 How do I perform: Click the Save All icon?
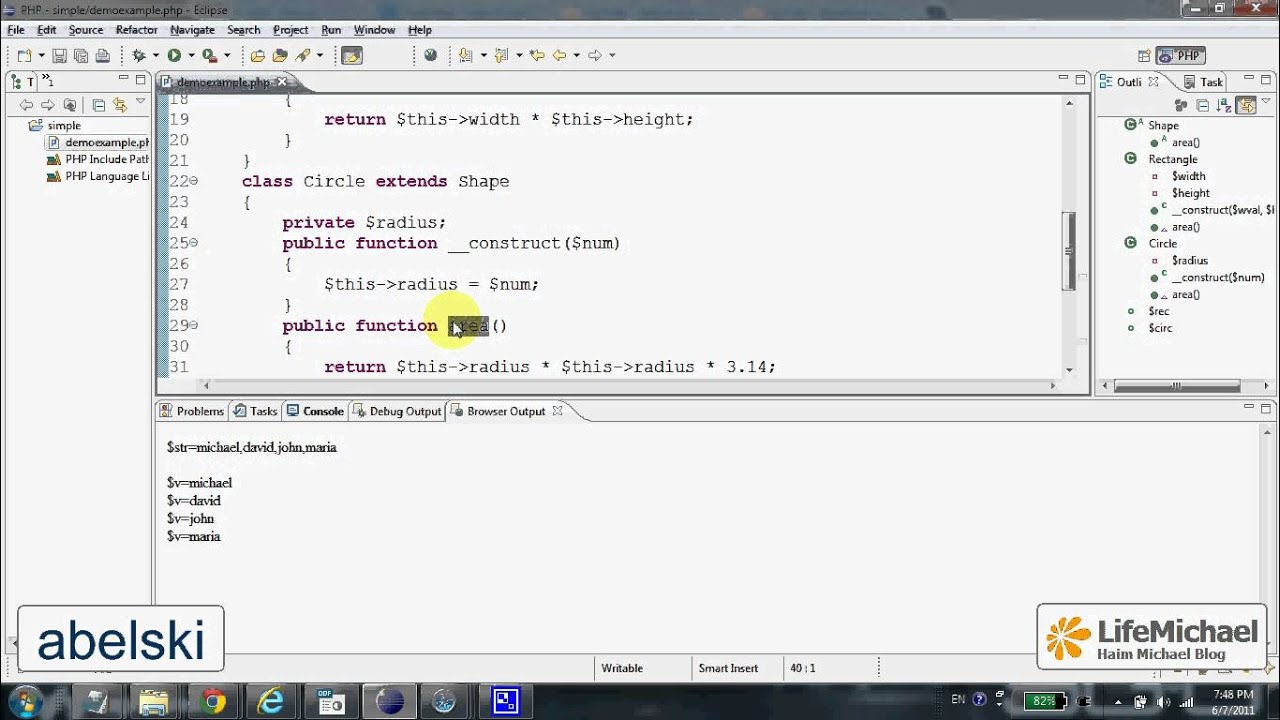(80, 56)
